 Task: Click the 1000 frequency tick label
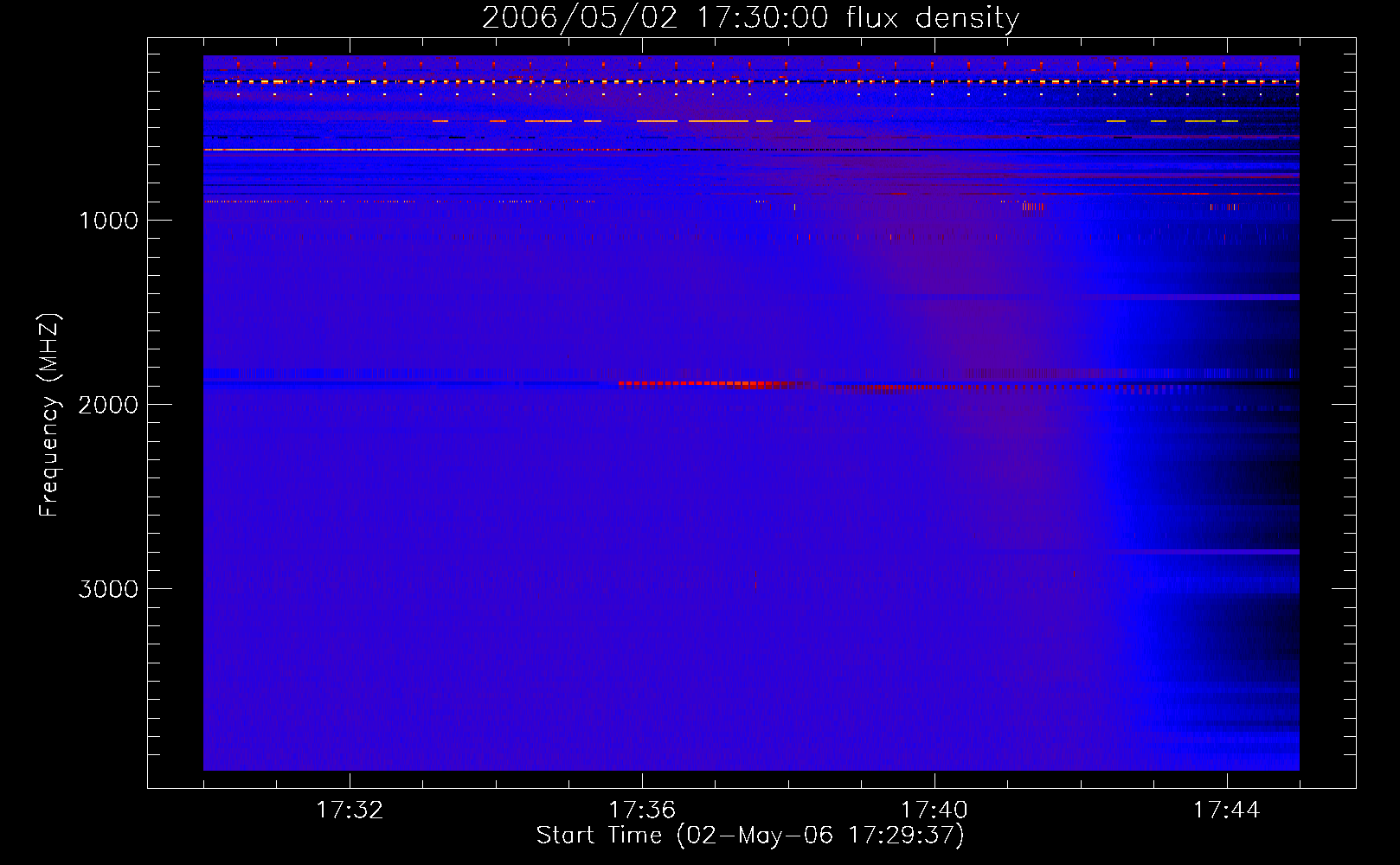[x=108, y=221]
